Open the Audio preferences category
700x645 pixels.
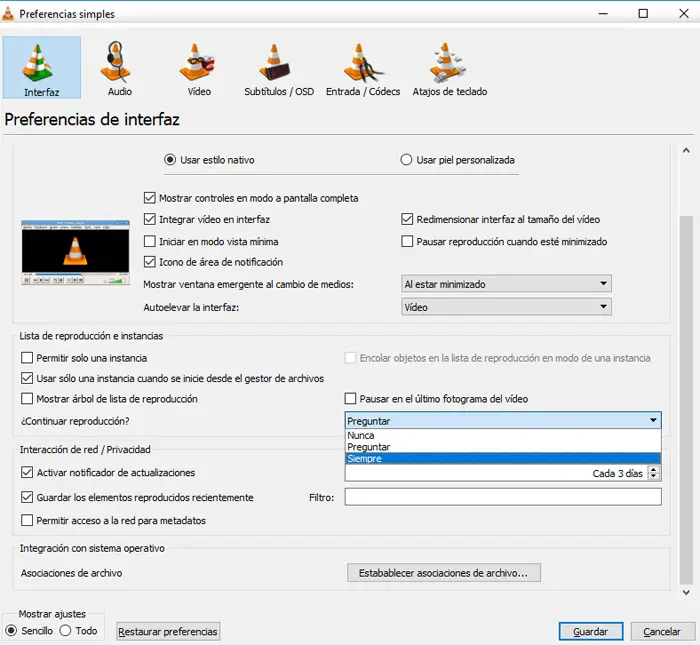click(x=120, y=67)
